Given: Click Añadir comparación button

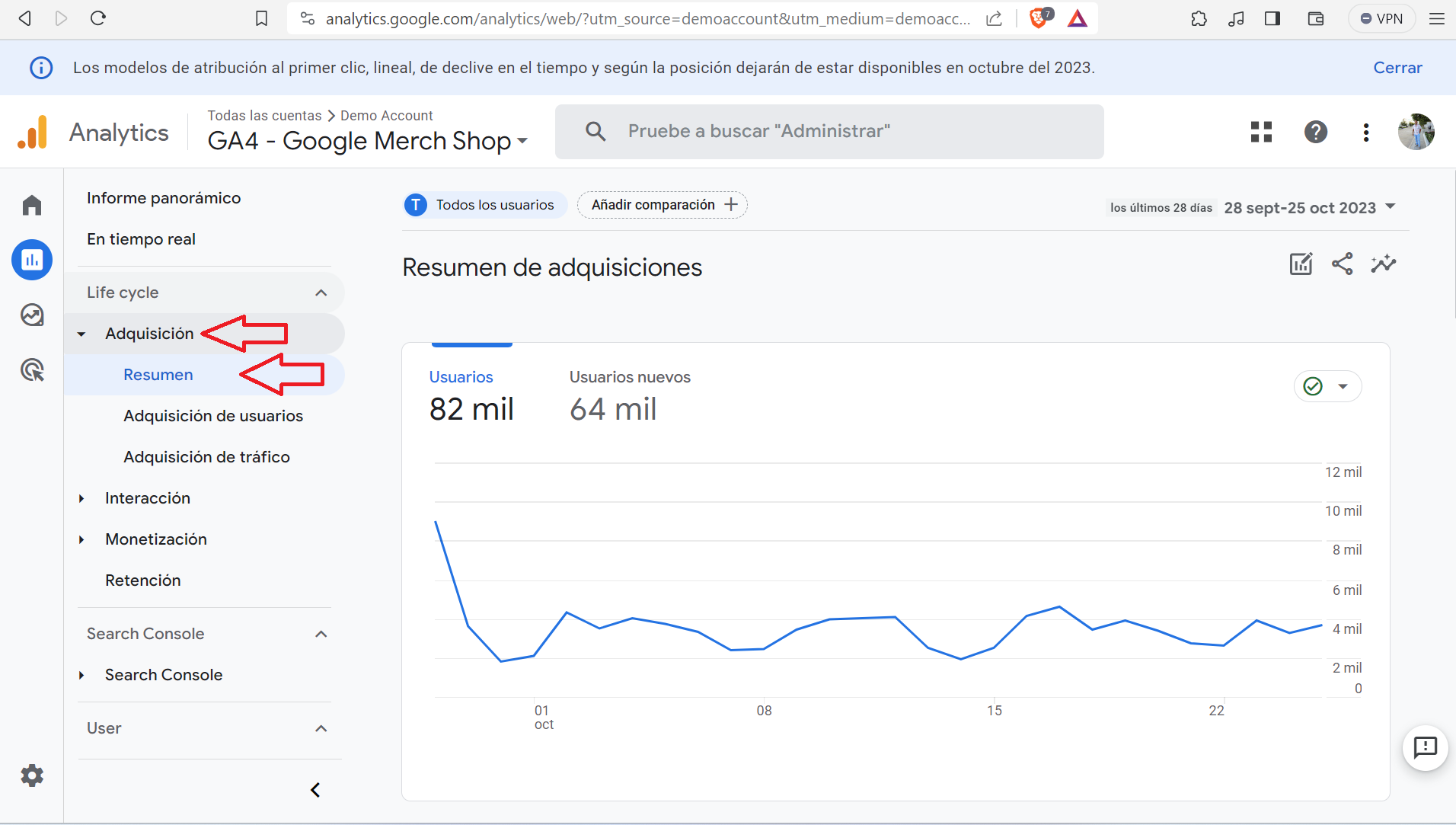Looking at the screenshot, I should (x=663, y=205).
